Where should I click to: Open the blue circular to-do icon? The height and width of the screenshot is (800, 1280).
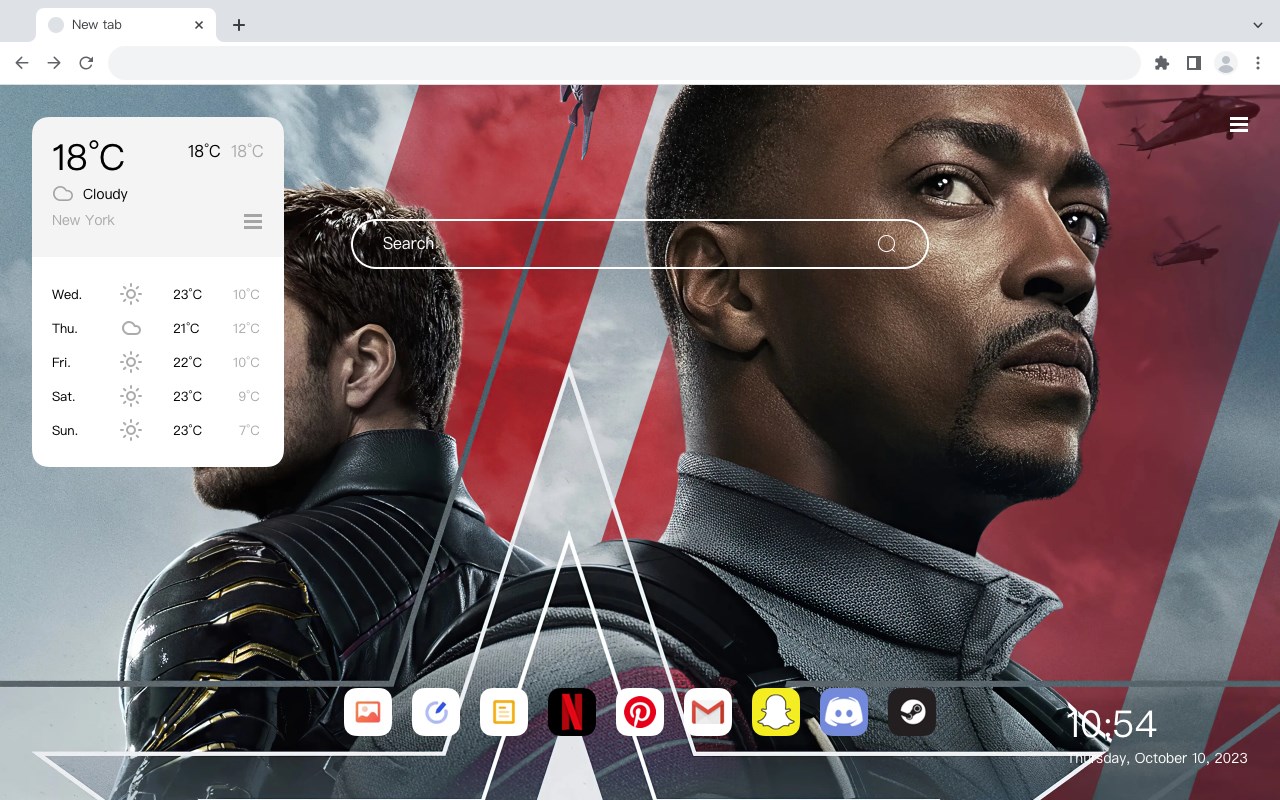(436, 712)
